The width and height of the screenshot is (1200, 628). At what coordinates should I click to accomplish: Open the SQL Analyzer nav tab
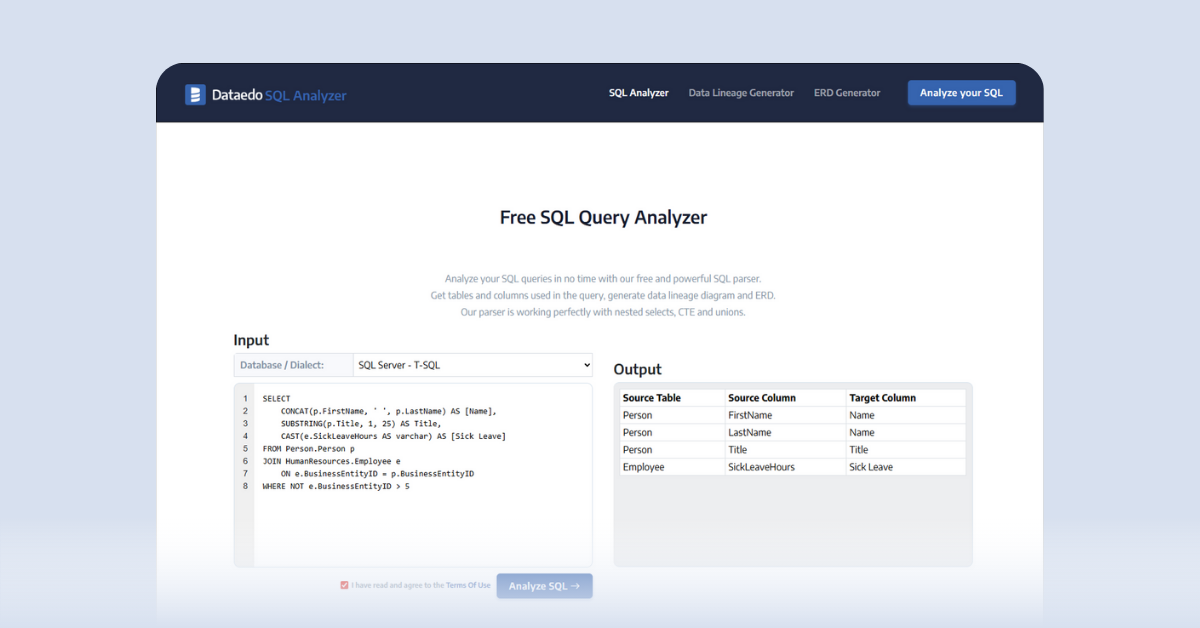tap(638, 93)
